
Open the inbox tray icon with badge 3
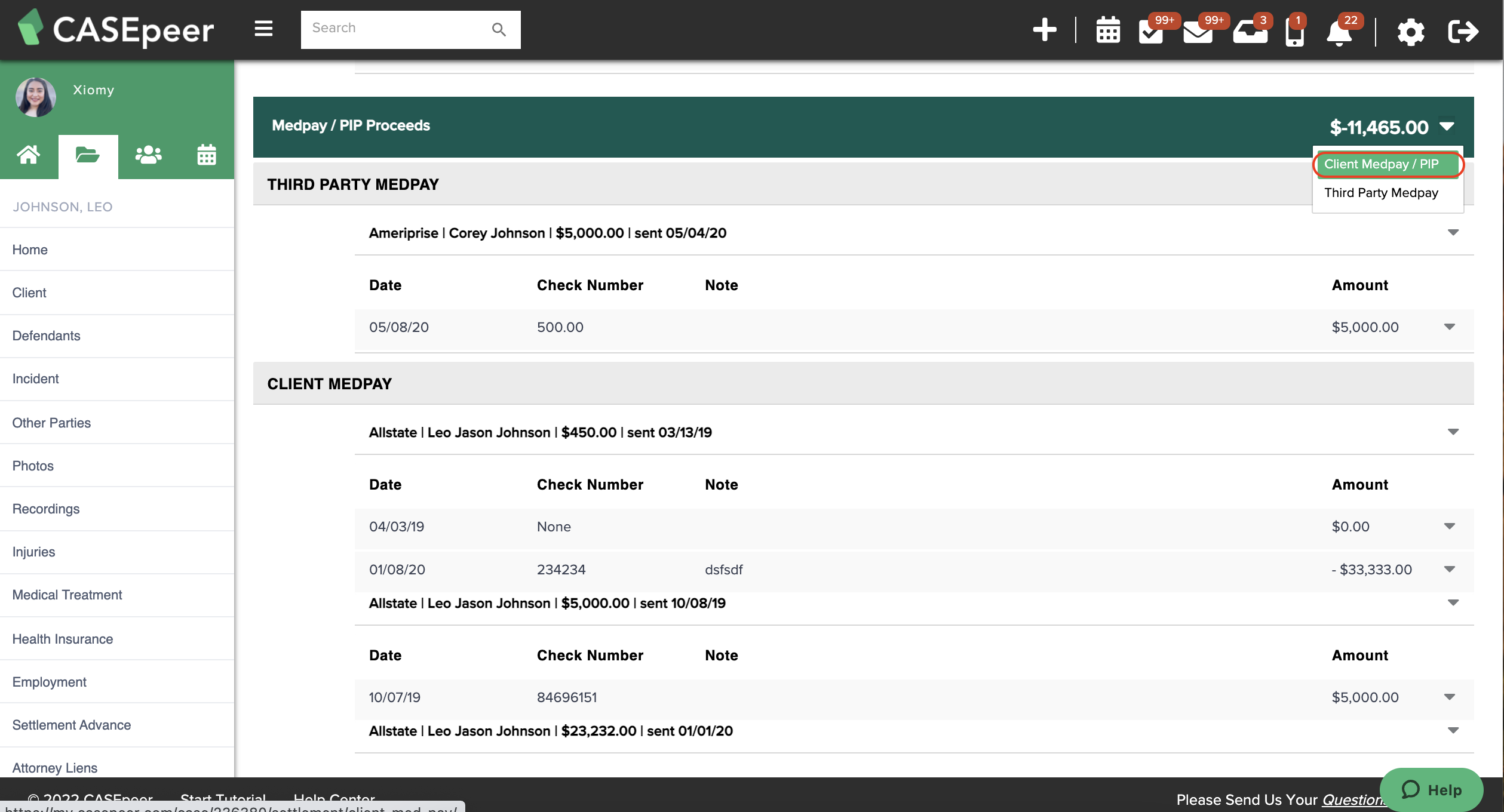pos(1250,31)
